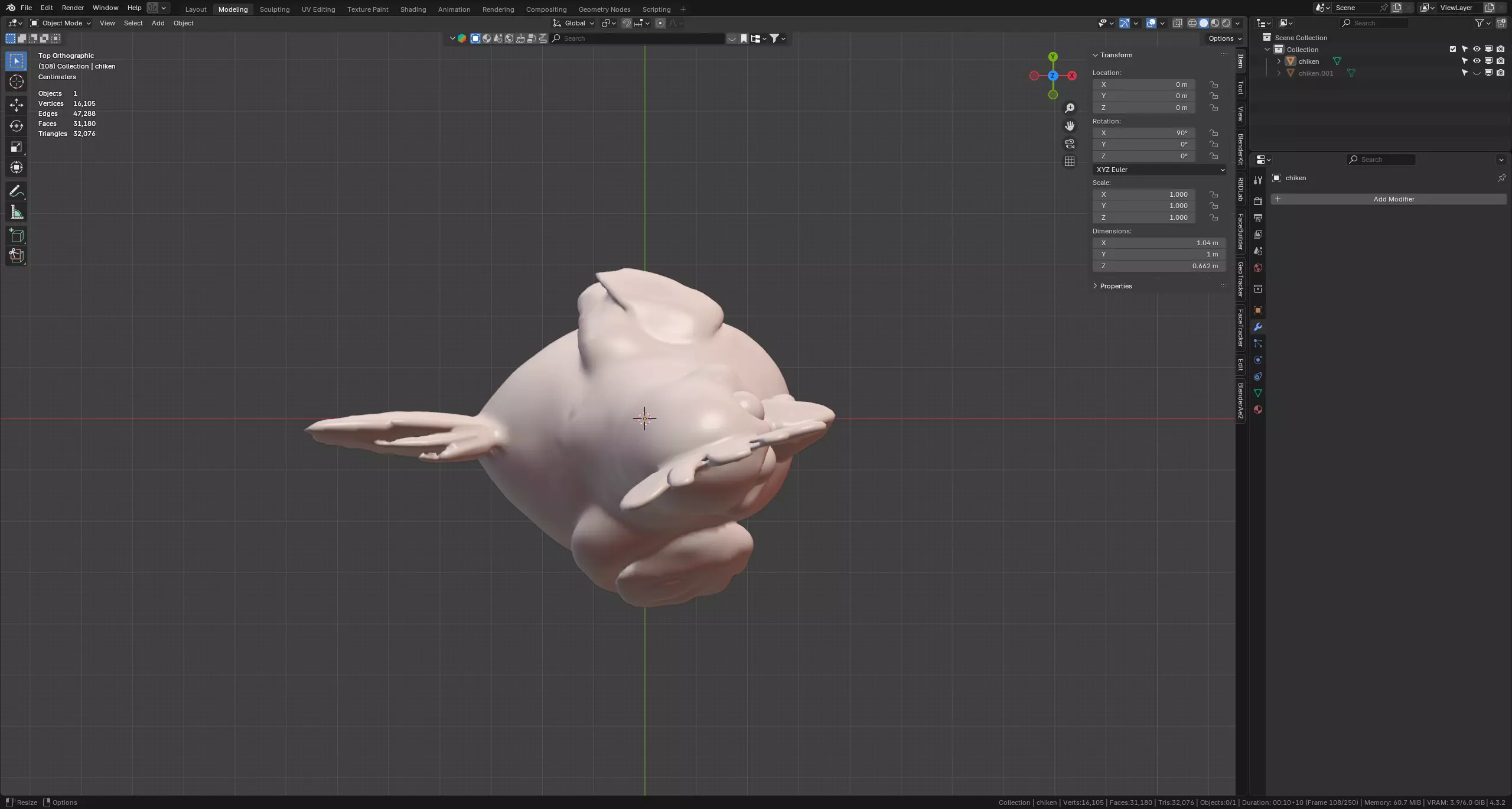
Task: Switch perspective/orthographic with the grid icon
Action: (1070, 161)
